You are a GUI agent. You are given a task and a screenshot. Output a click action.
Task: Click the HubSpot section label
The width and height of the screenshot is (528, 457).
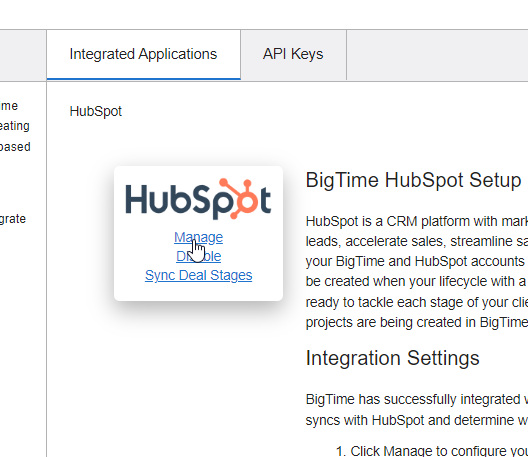96,111
